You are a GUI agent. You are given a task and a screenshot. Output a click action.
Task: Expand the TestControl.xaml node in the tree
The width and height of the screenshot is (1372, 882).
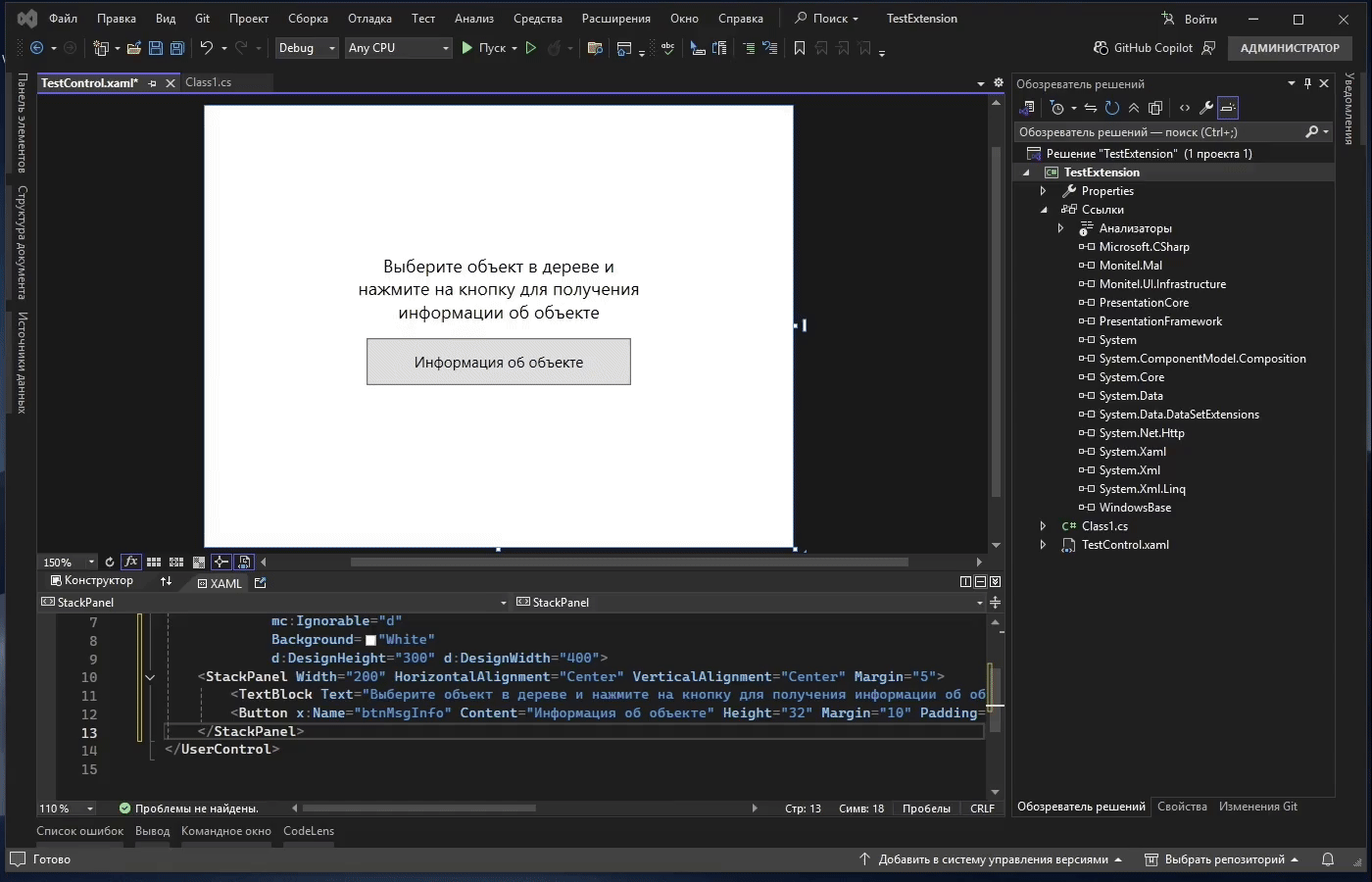pyautogui.click(x=1043, y=545)
